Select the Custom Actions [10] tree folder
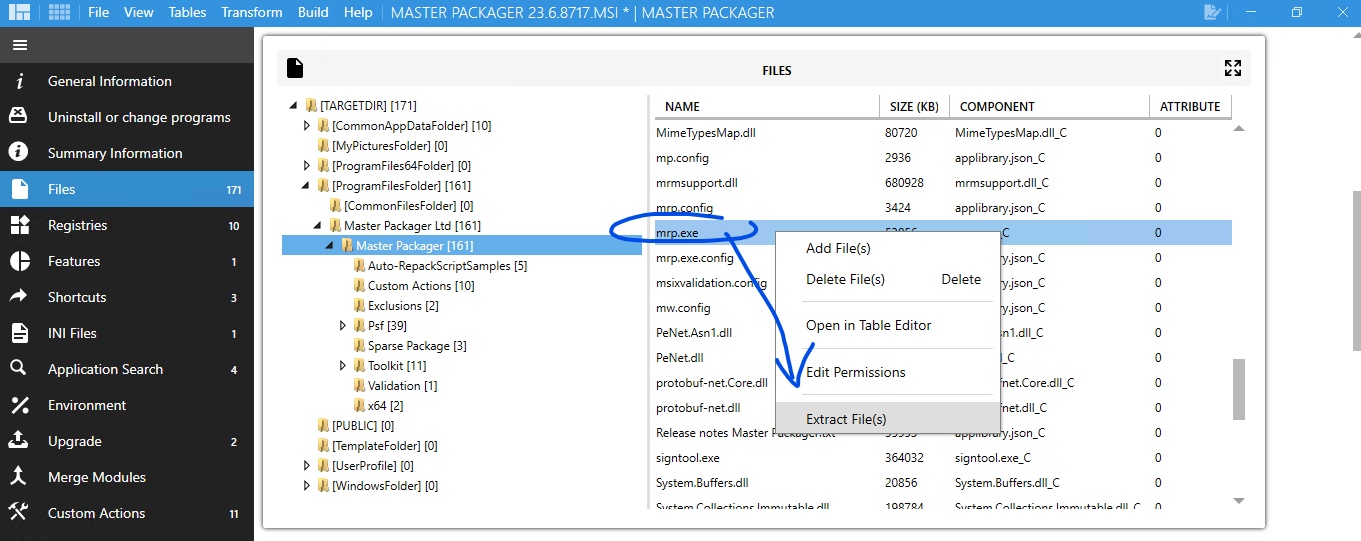The image size is (1361, 541). pyautogui.click(x=421, y=285)
